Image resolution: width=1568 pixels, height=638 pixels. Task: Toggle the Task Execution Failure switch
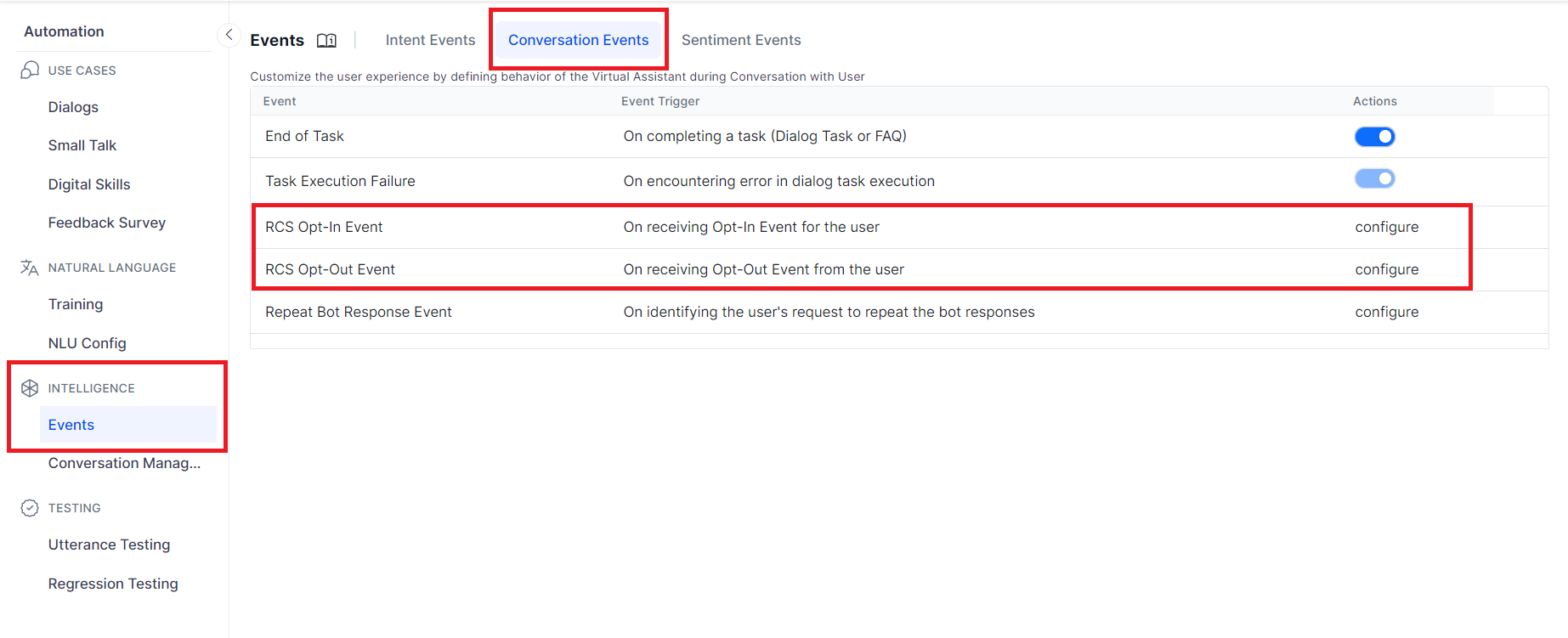[x=1374, y=178]
